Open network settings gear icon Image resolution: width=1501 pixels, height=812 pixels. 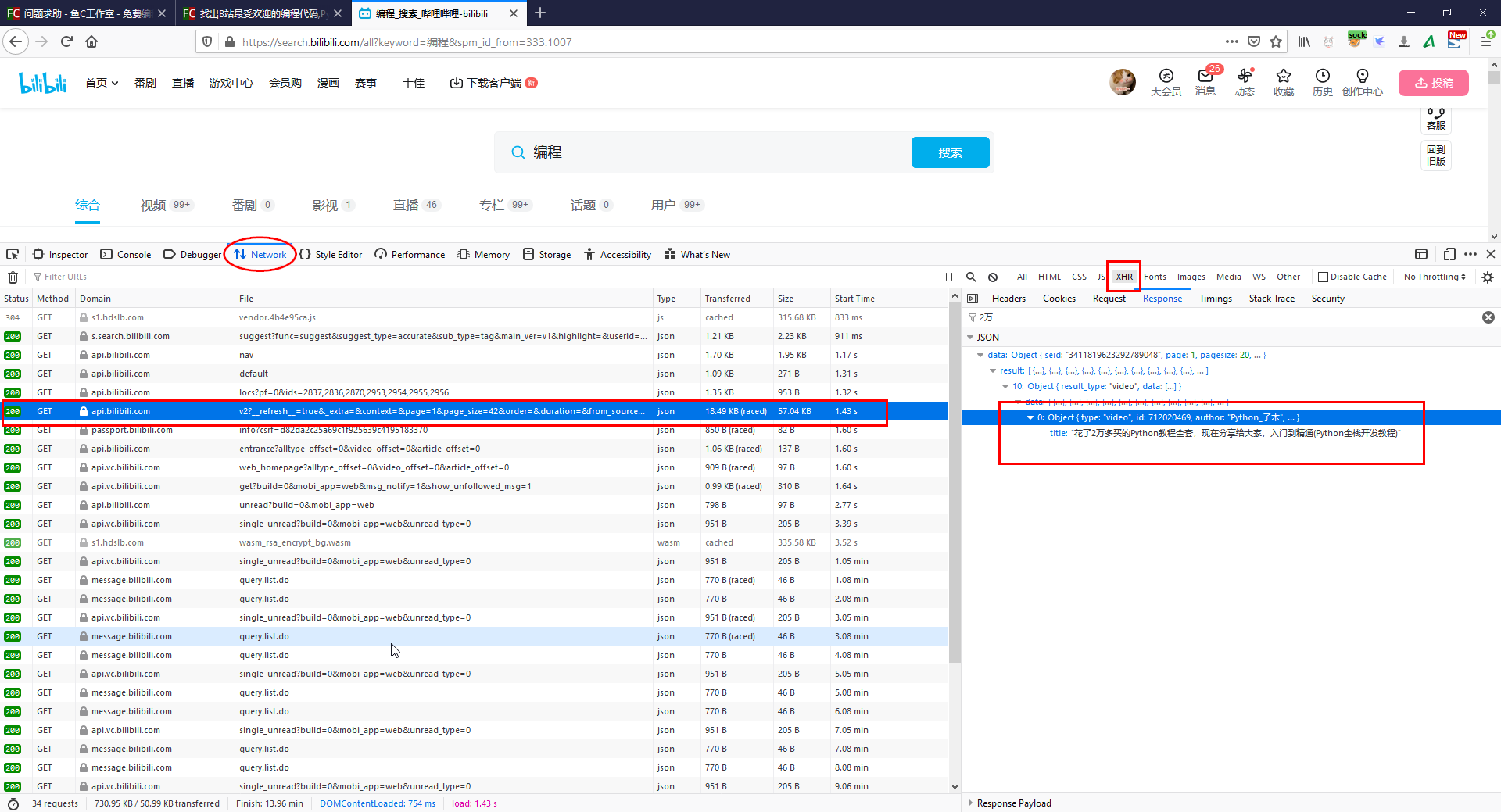point(1488,277)
